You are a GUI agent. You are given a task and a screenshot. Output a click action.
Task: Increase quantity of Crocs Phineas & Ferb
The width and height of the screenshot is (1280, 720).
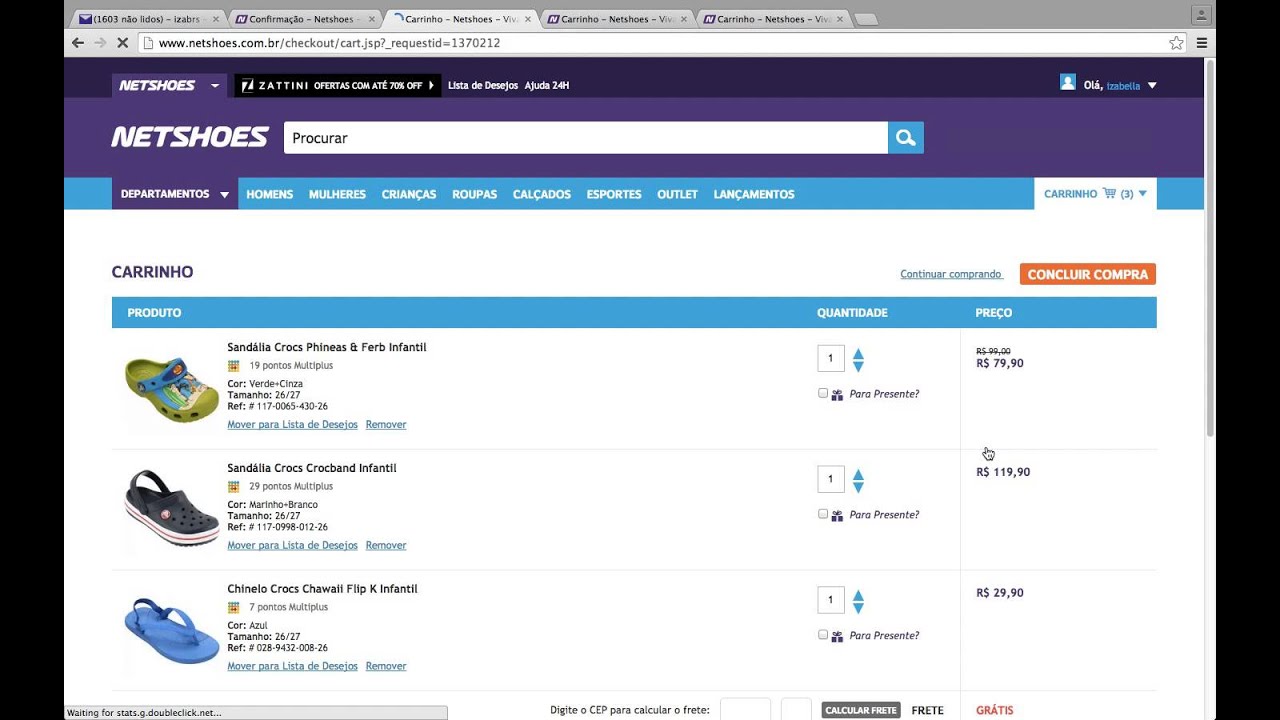[858, 353]
